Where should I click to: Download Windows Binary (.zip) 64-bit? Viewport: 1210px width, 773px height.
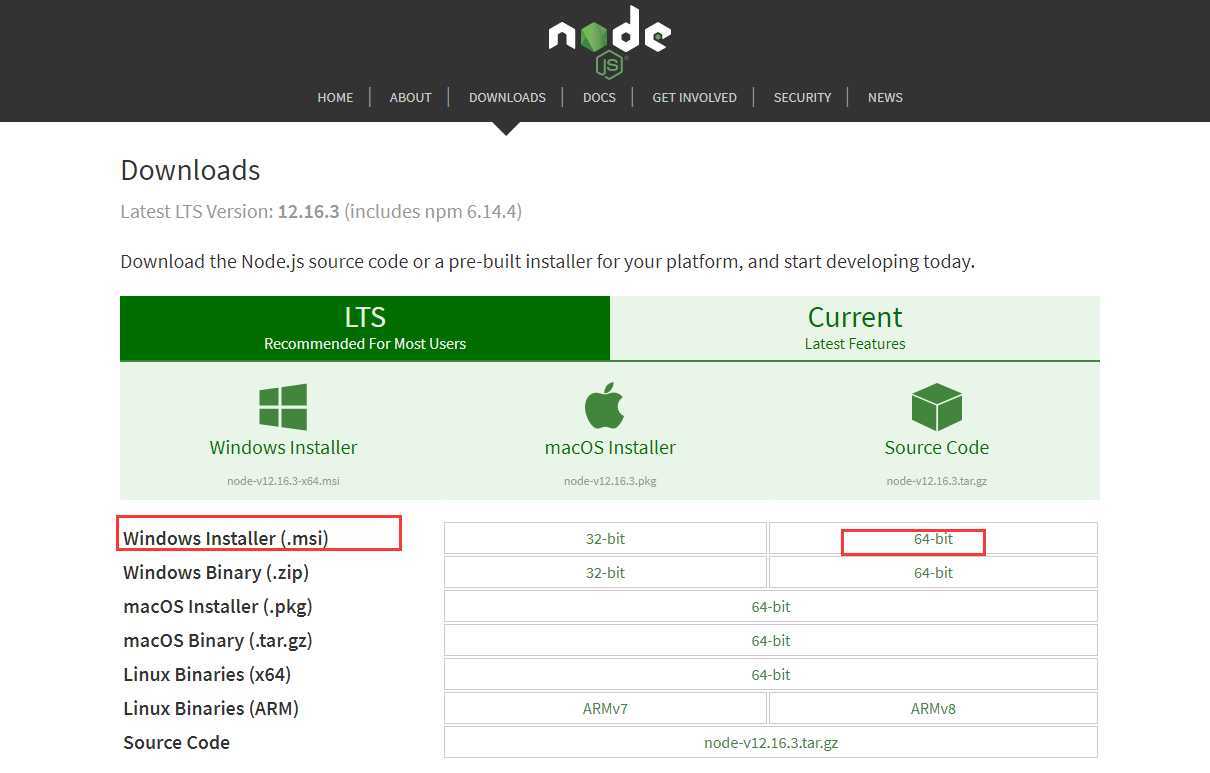coord(933,572)
